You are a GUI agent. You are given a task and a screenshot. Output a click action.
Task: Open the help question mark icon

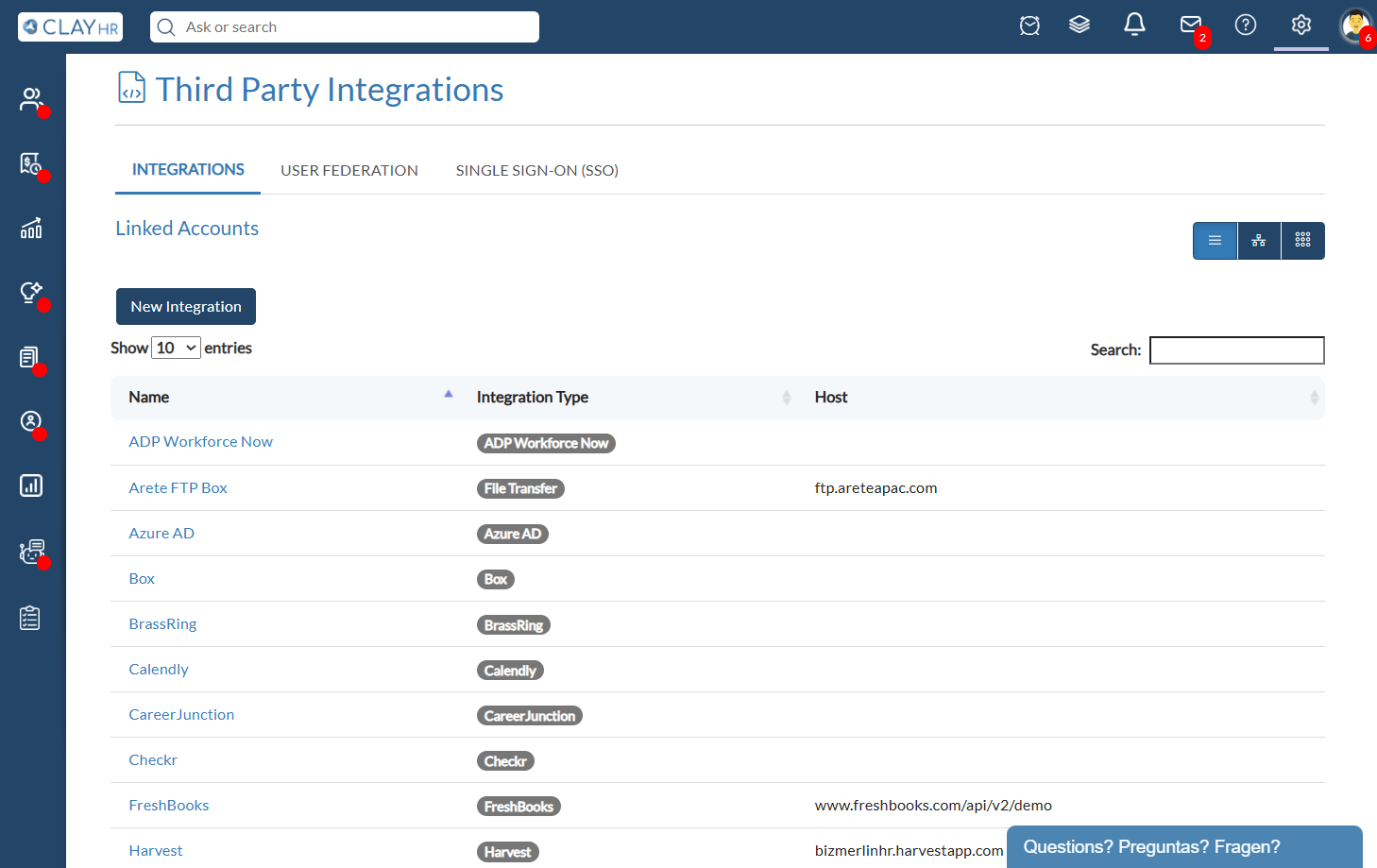click(1246, 25)
